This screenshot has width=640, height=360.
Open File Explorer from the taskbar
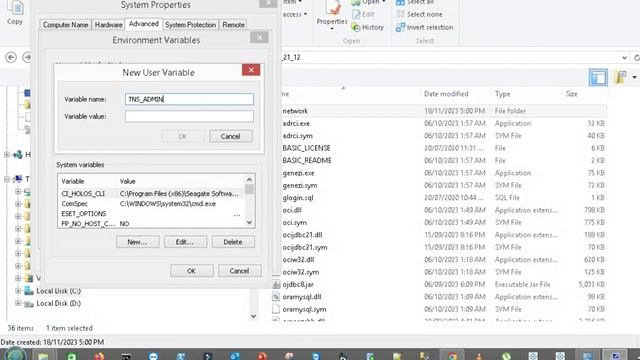pyautogui.click(x=43, y=355)
